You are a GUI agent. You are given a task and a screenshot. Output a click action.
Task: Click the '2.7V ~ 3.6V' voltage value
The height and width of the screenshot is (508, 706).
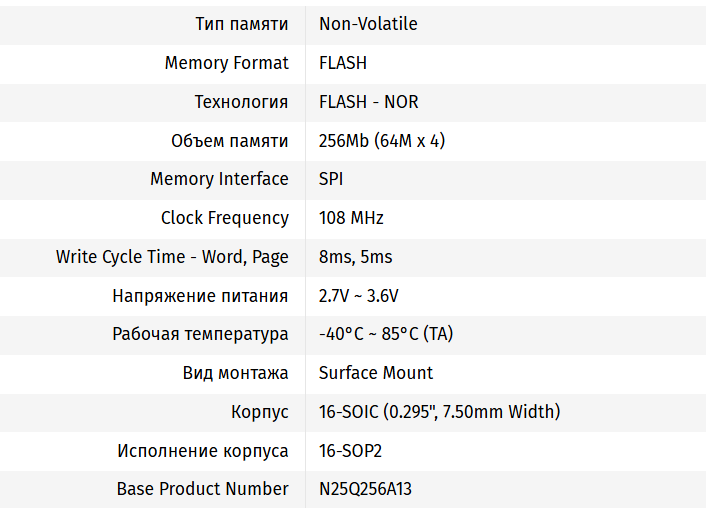[359, 296]
